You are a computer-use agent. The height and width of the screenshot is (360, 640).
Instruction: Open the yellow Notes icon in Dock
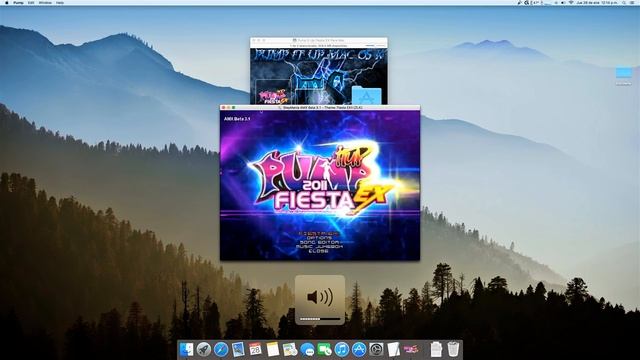pos(273,349)
